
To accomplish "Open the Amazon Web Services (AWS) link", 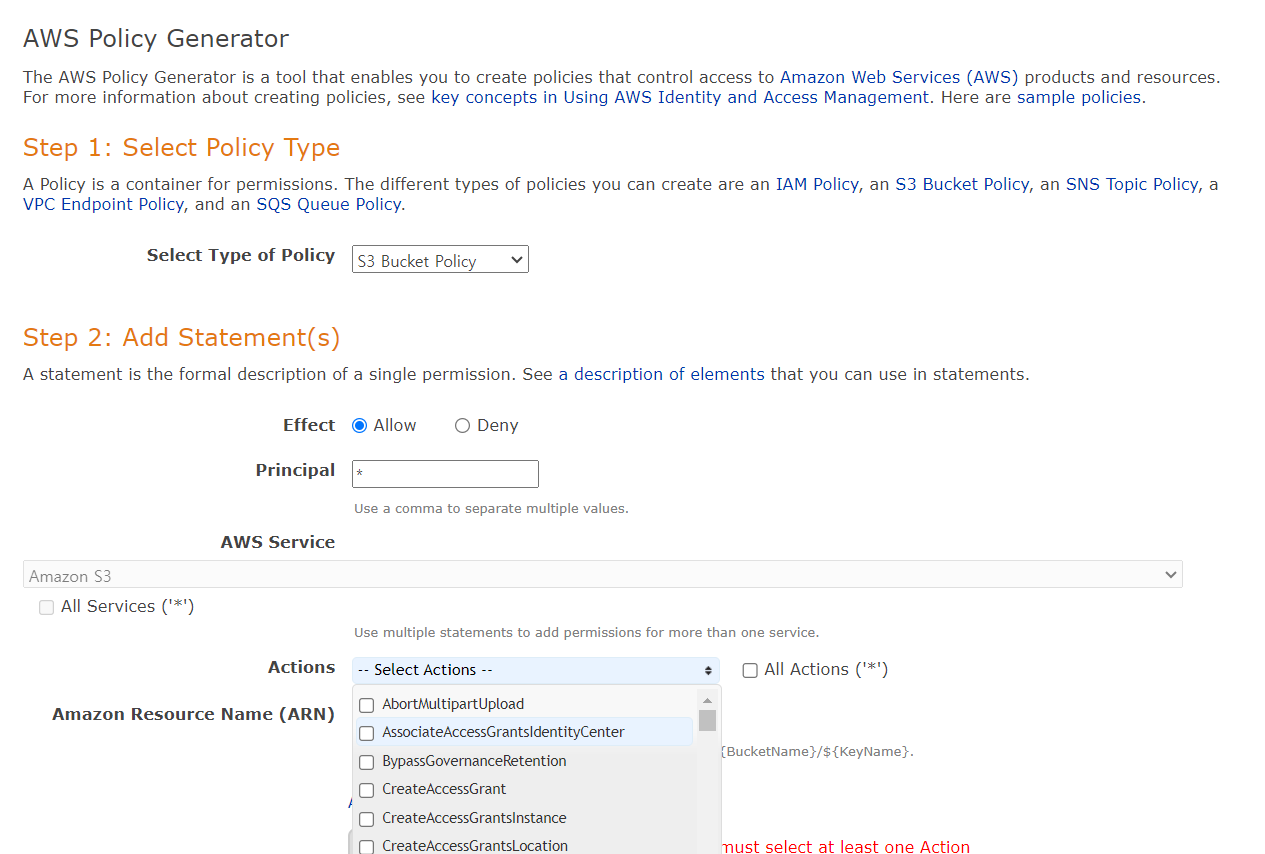I will 899,77.
